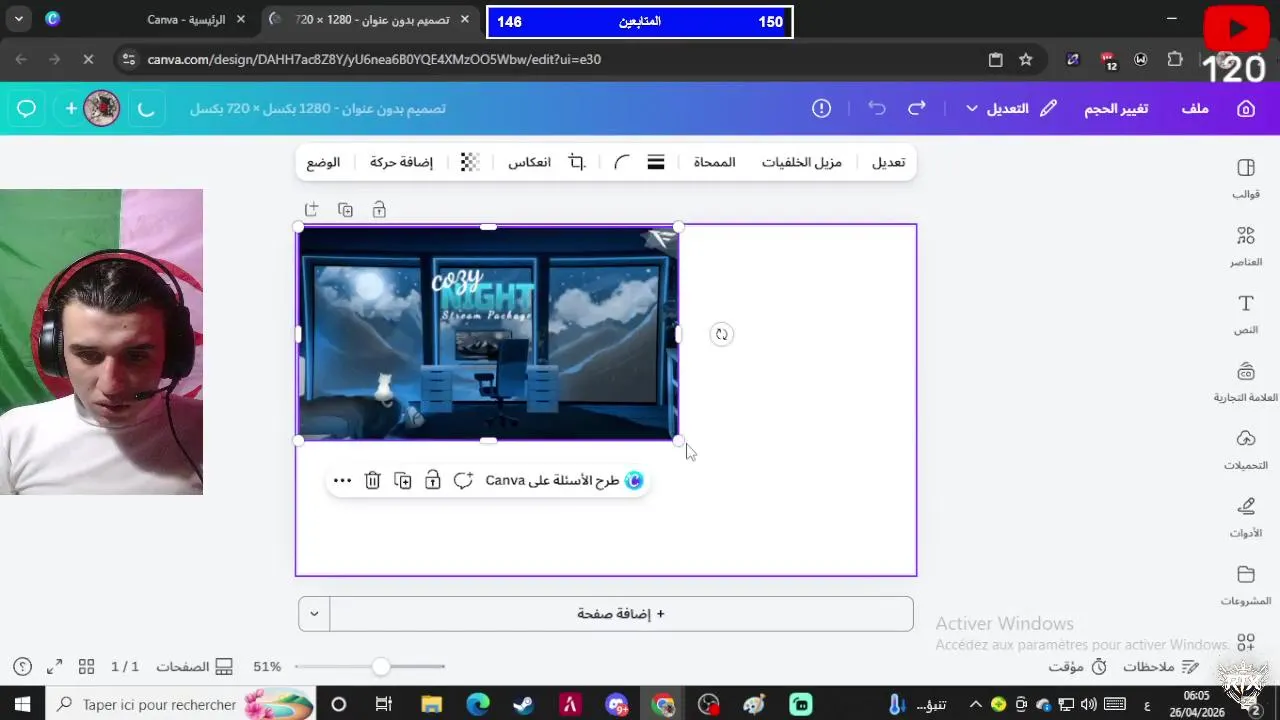The image size is (1280, 720).
Task: Click the design title text in header
Action: tap(317, 108)
